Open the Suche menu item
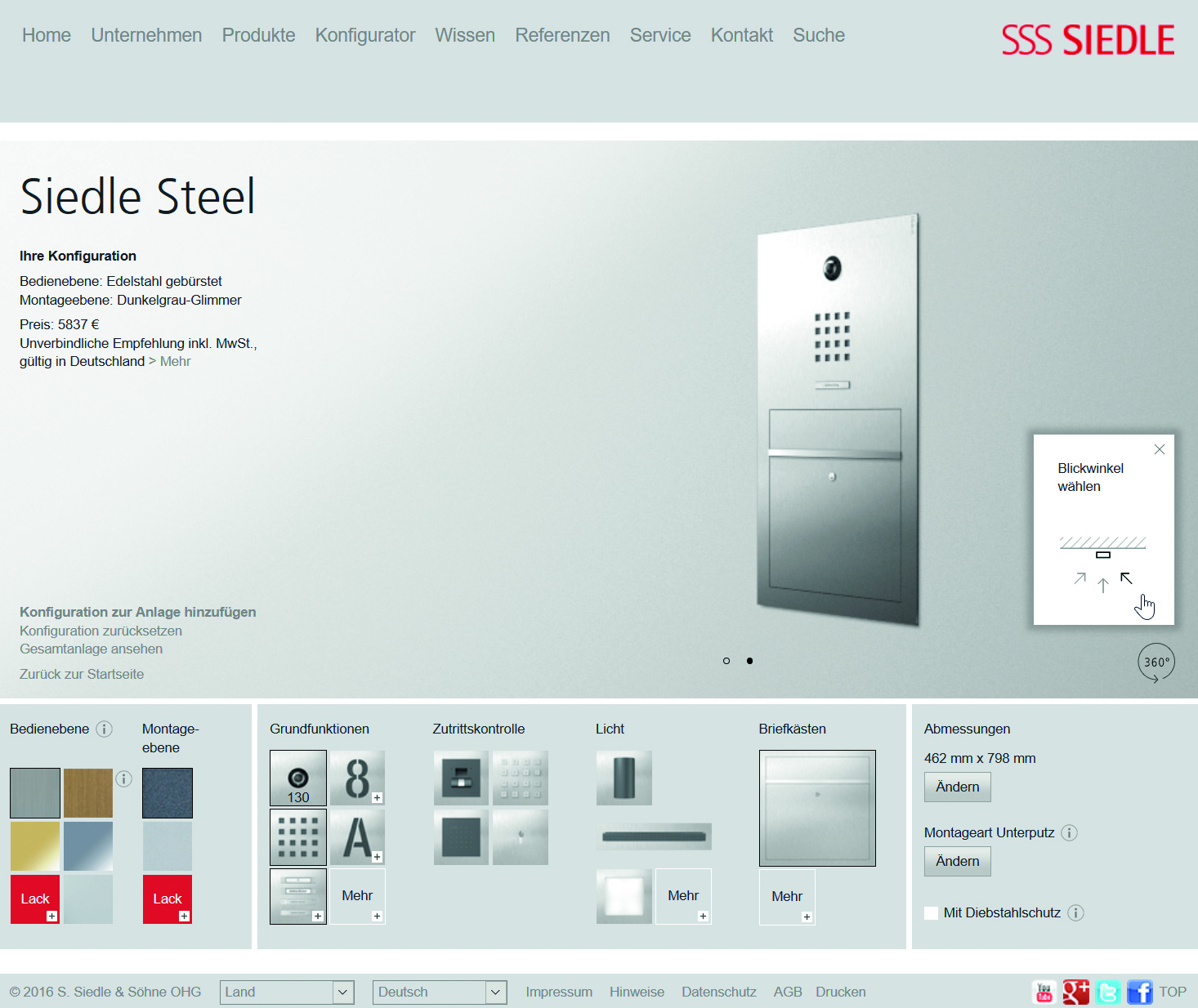 (819, 35)
